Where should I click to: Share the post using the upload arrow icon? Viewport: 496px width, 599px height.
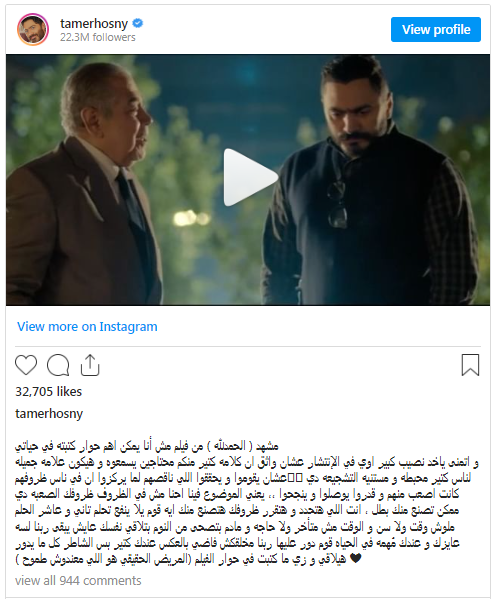point(90,365)
